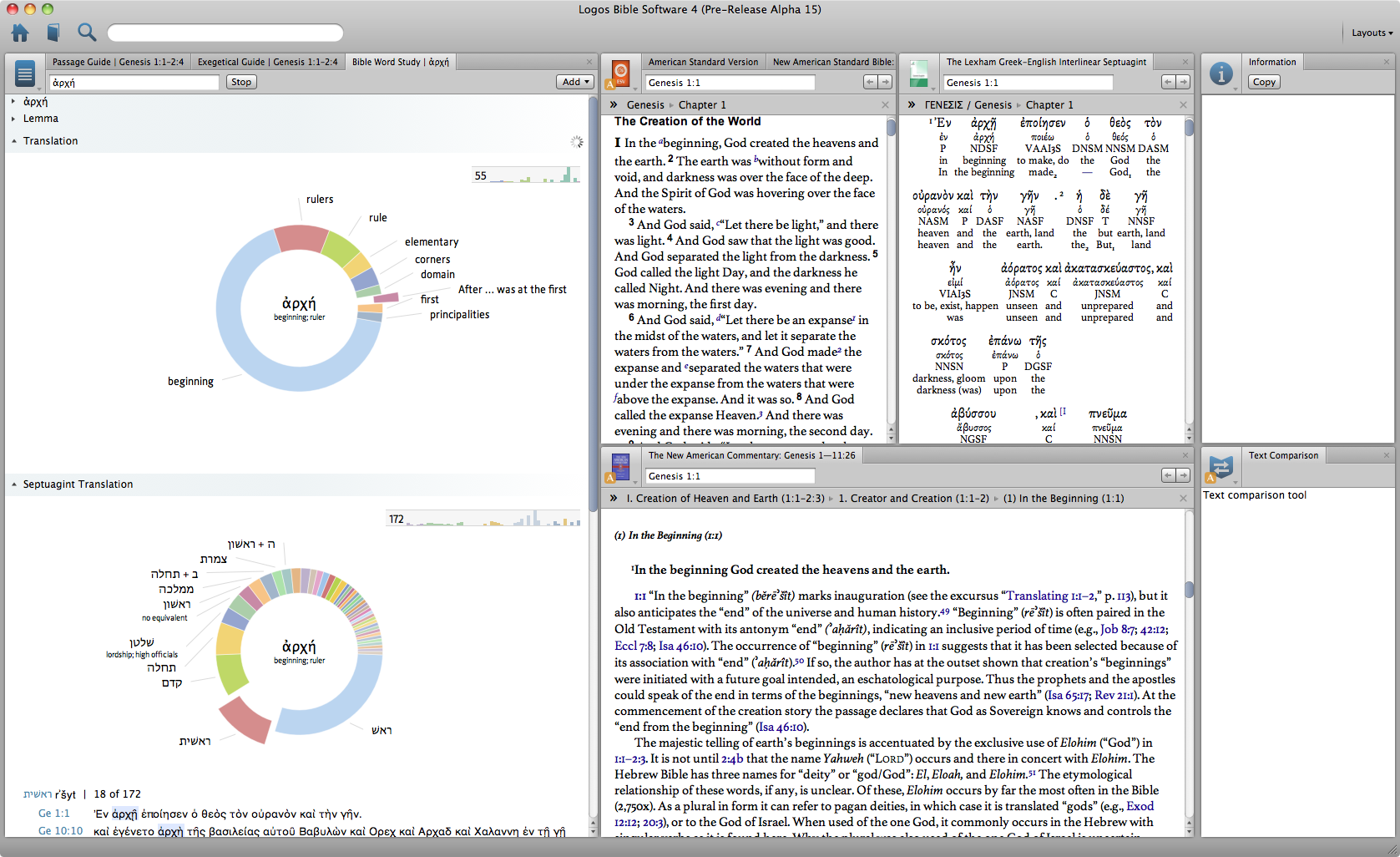
Task: Click the ΓΕΝΕΣΙΣ / Genesis breadcrumb
Action: tap(968, 104)
